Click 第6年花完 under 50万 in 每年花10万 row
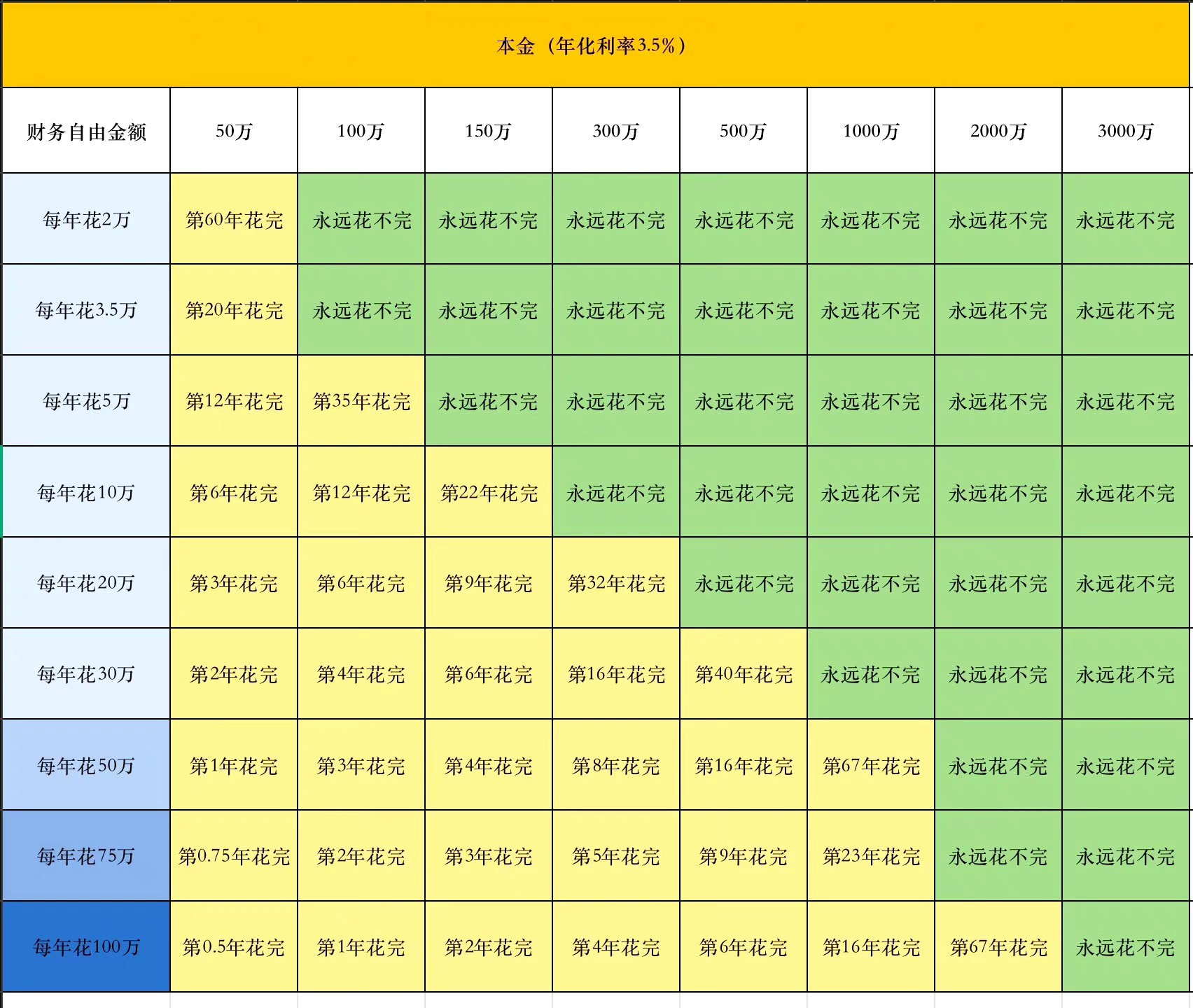The height and width of the screenshot is (1008, 1193). 234,492
